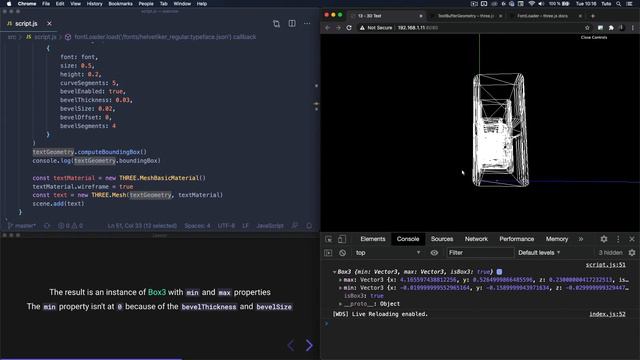Viewport: 640px width, 360px height.
Task: Expand the min: Vector3 property
Action: pos(340,288)
